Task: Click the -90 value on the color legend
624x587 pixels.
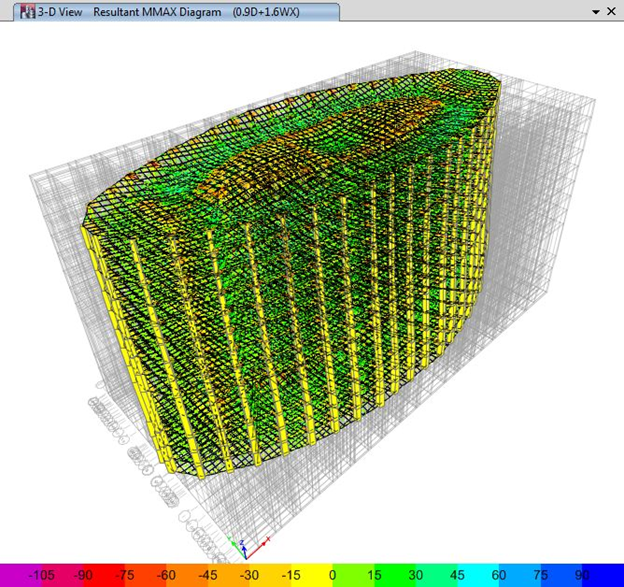Action: [x=83, y=575]
